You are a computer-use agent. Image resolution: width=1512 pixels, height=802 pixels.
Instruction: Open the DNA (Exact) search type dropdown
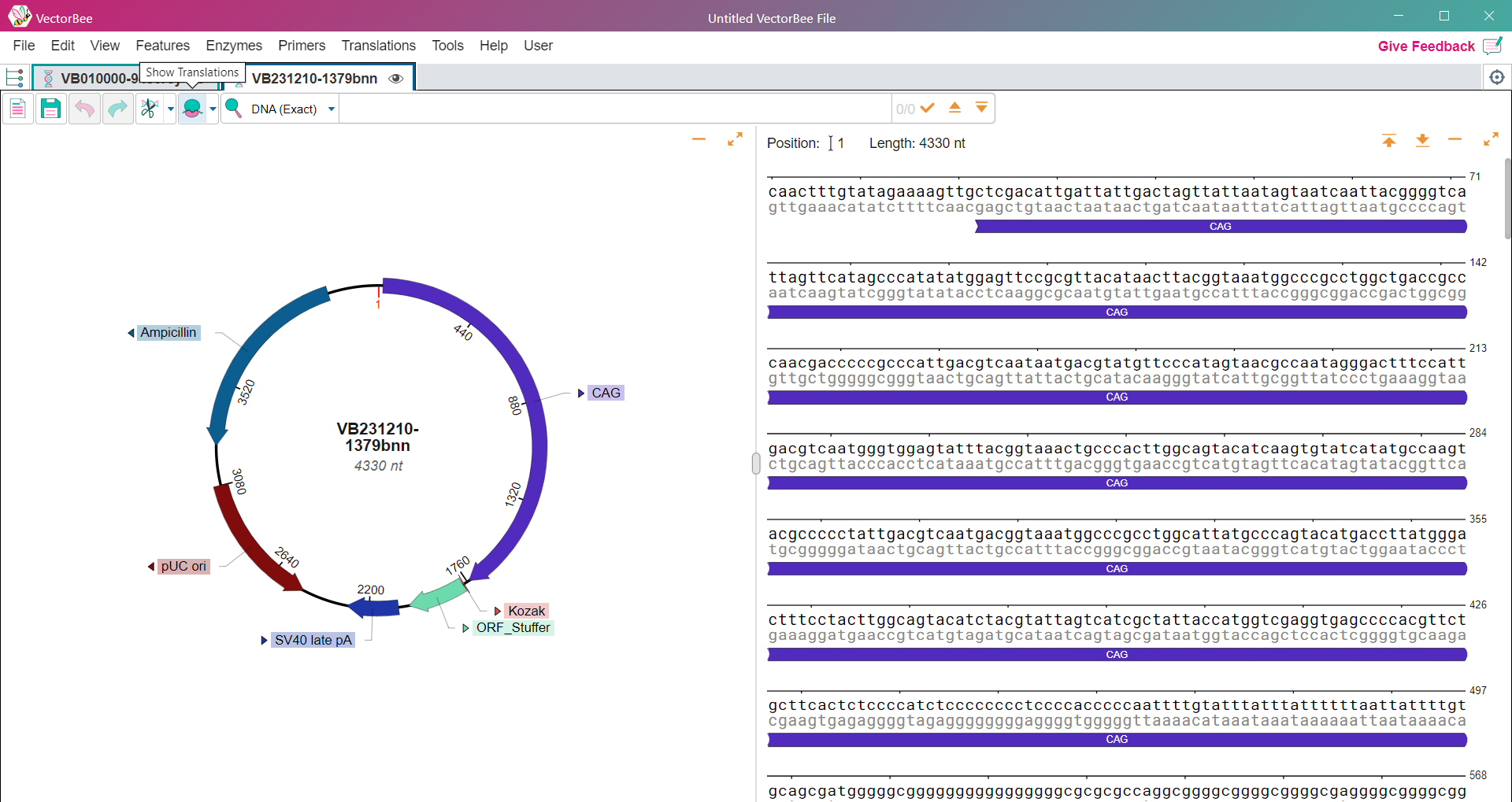pos(332,109)
